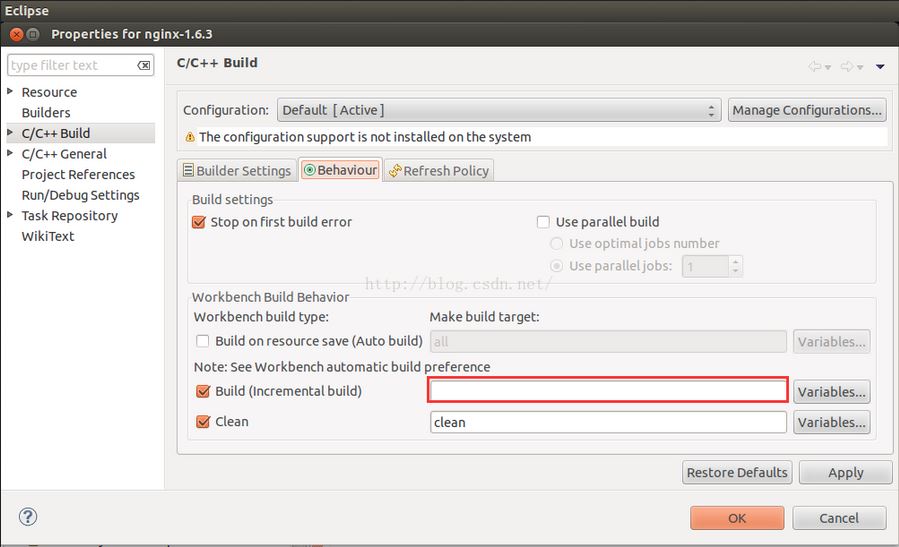Click the incremental build target input field
The height and width of the screenshot is (547, 899).
pyautogui.click(x=608, y=390)
